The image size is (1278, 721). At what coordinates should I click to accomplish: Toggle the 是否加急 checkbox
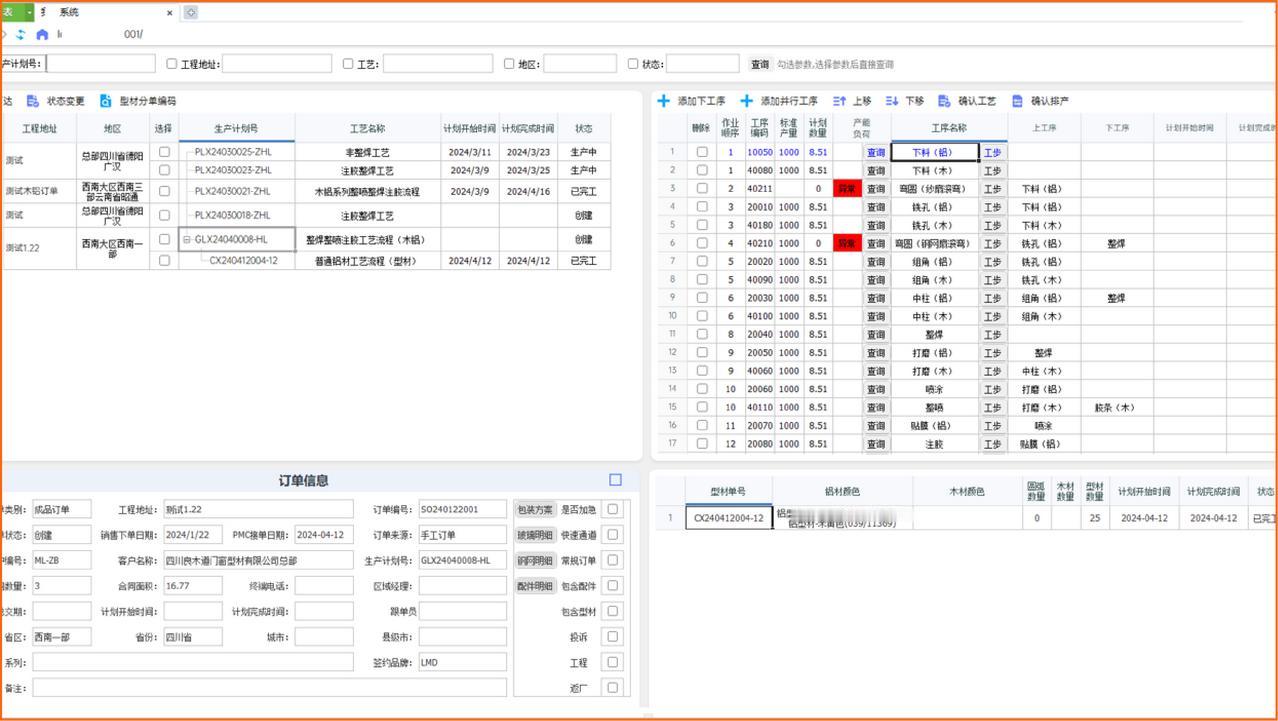pyautogui.click(x=613, y=509)
